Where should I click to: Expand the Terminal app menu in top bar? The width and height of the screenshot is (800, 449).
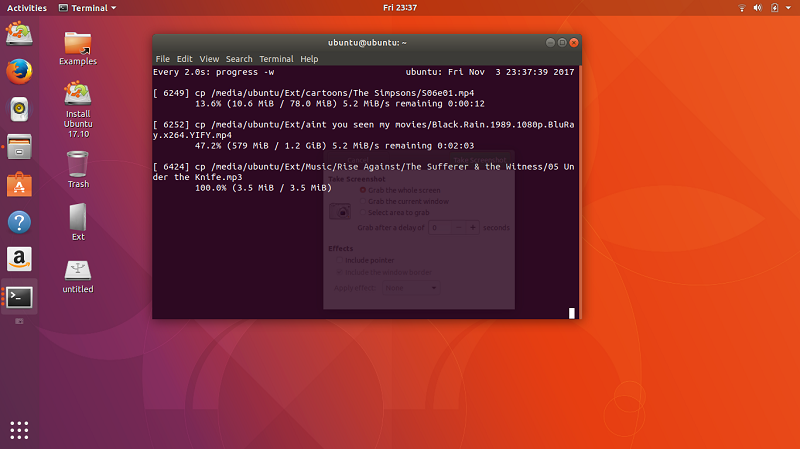(87, 7)
